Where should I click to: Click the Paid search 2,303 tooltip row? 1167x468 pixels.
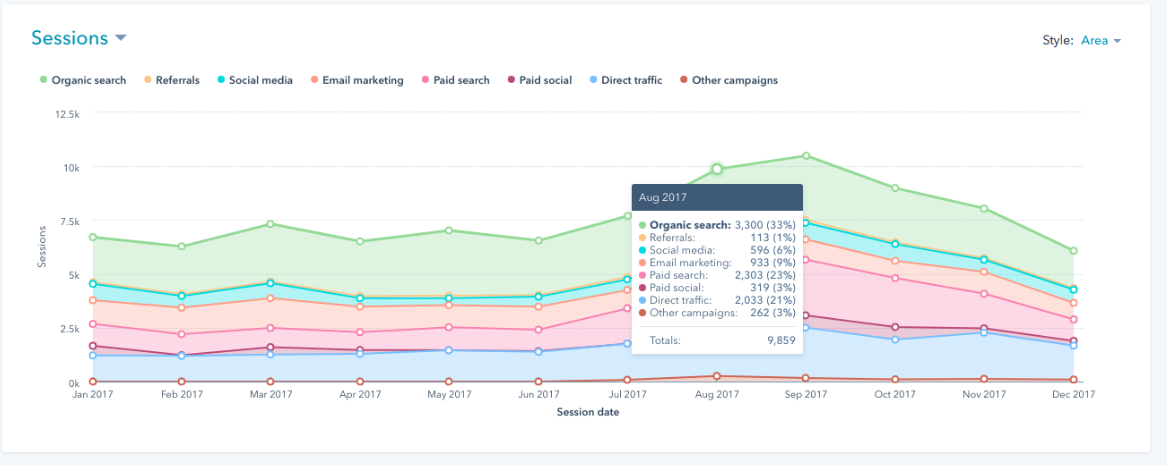[717, 275]
